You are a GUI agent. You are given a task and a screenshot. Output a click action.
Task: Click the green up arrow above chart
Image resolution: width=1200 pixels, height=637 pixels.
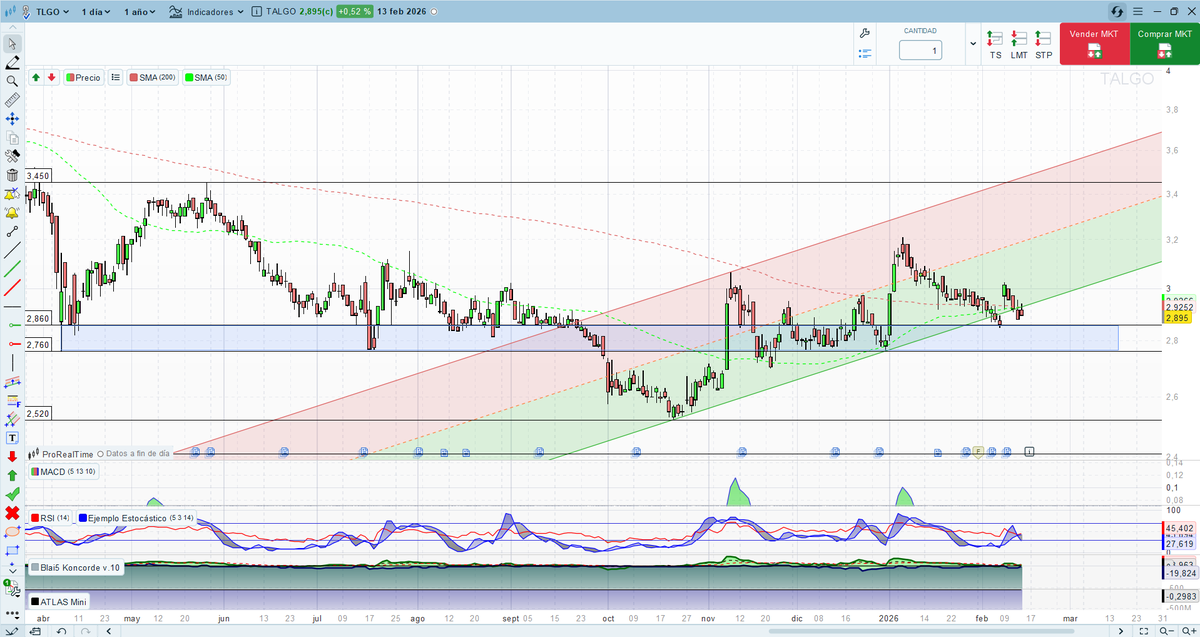coord(36,77)
